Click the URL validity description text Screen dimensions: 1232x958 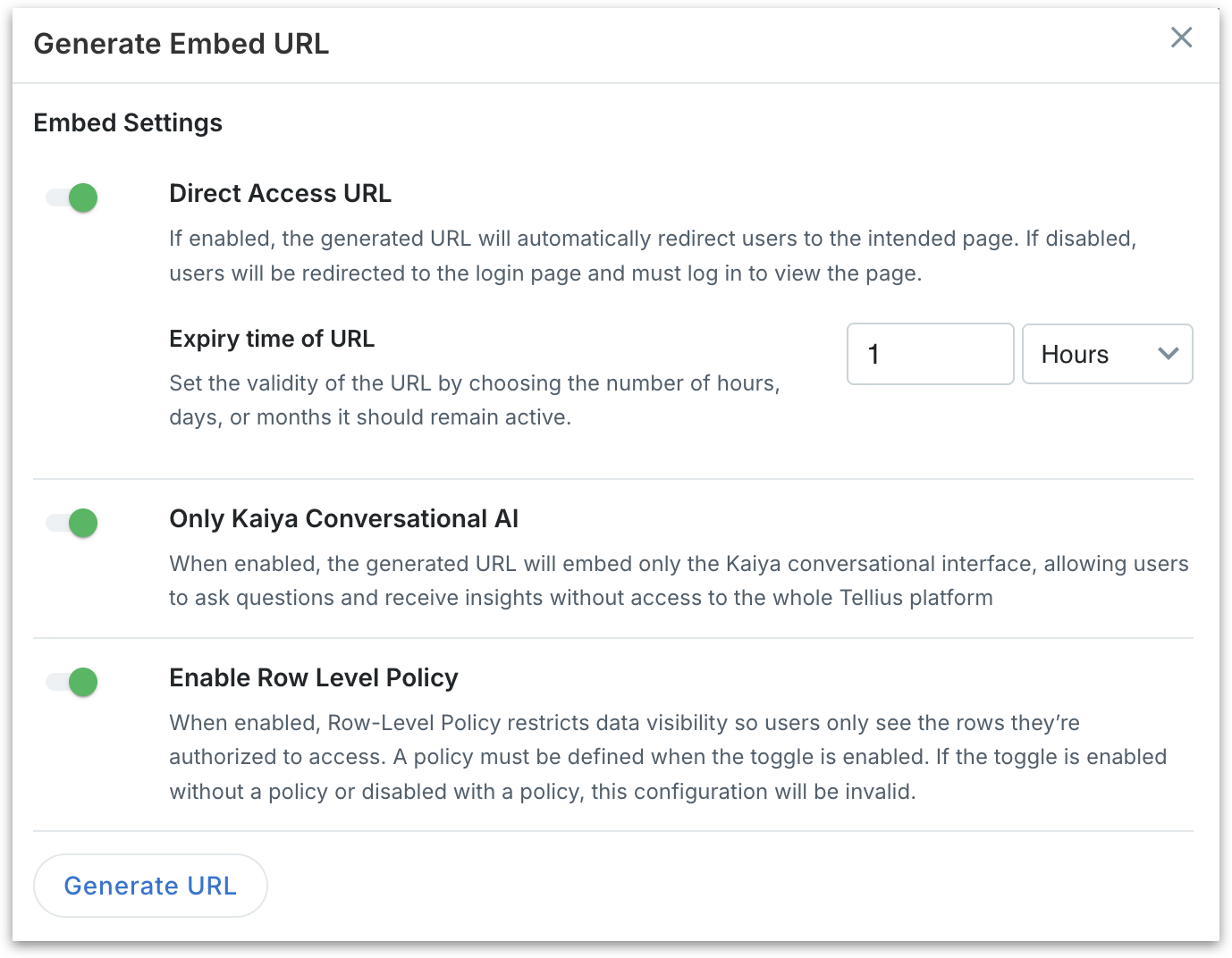[474, 400]
